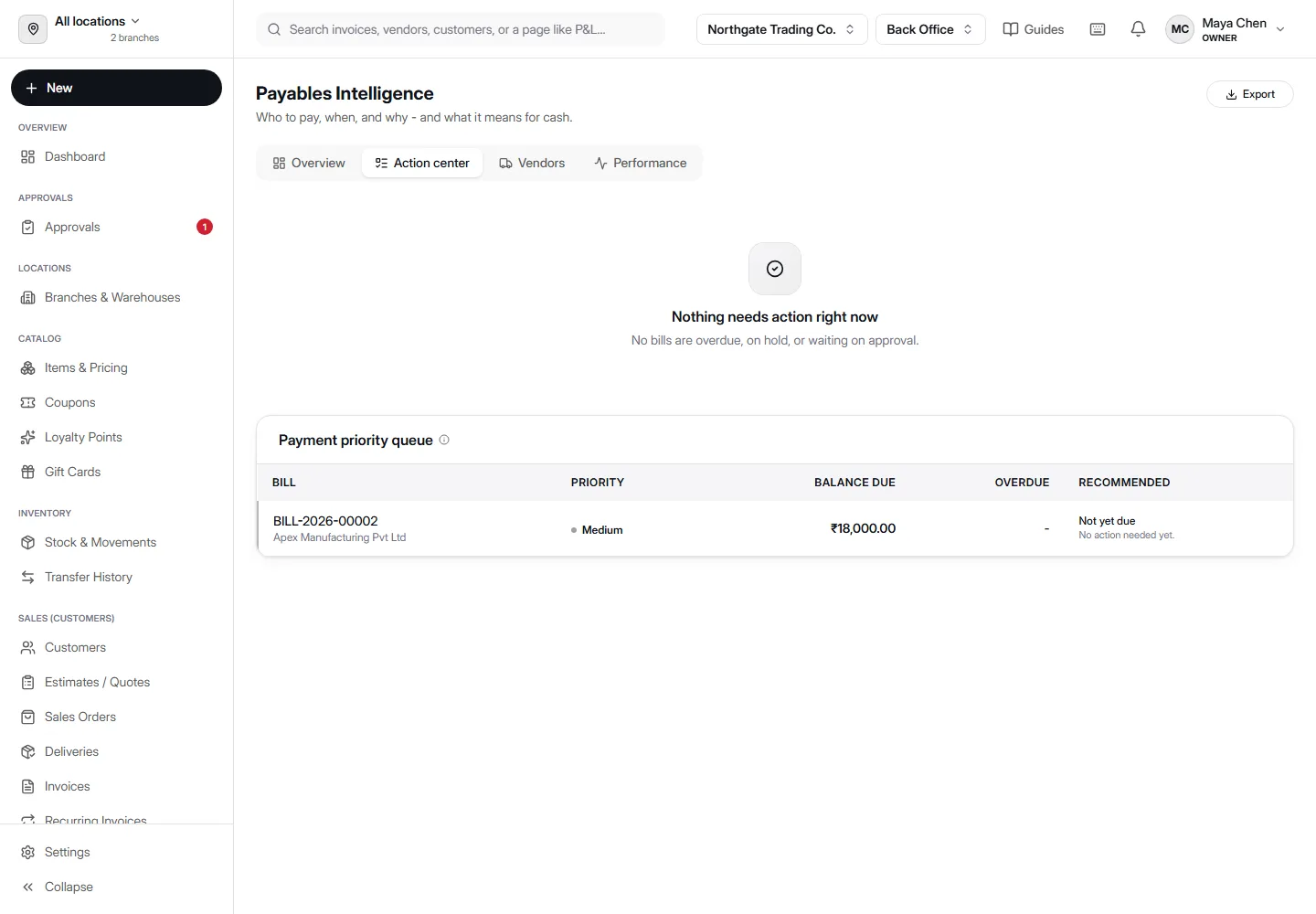This screenshot has height=914, width=1316.
Task: Click the location pin icon
Action: point(33,29)
